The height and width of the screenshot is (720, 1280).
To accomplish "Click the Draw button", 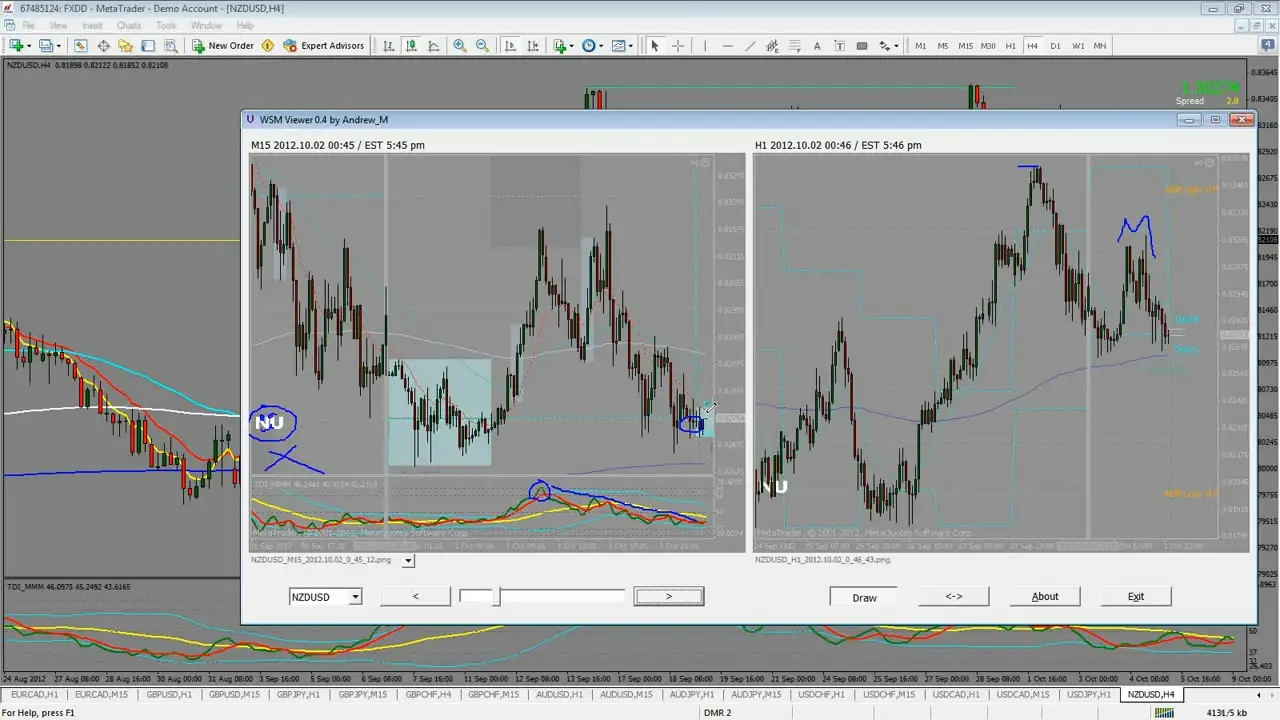I will 864,597.
